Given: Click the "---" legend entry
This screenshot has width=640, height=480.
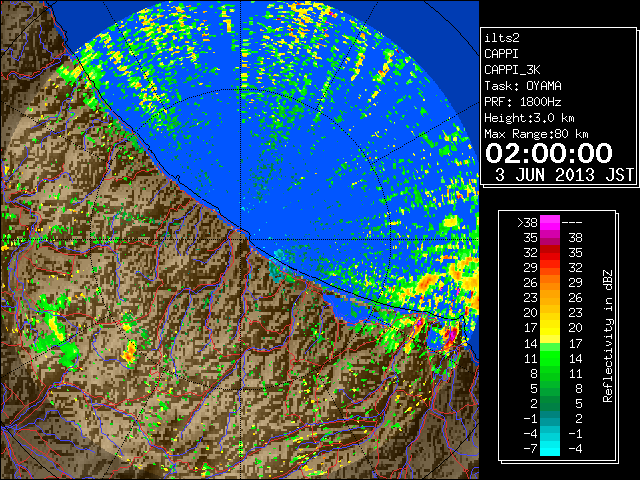Looking at the screenshot, I should 572,222.
